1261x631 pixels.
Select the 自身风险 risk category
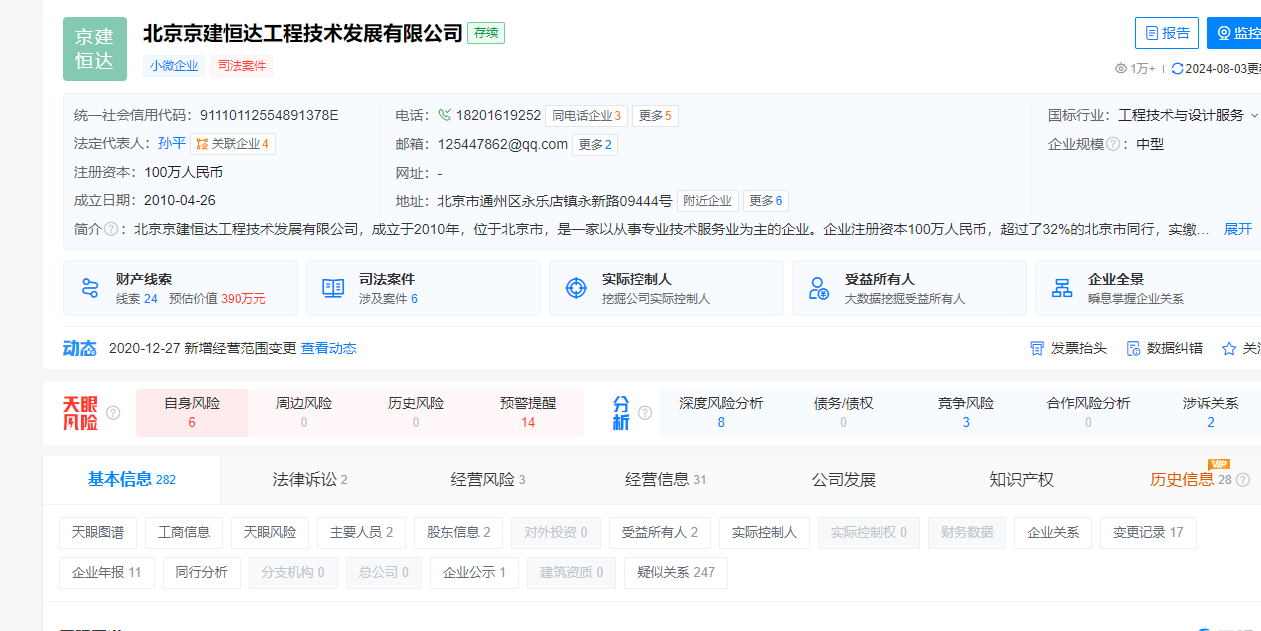coord(192,412)
